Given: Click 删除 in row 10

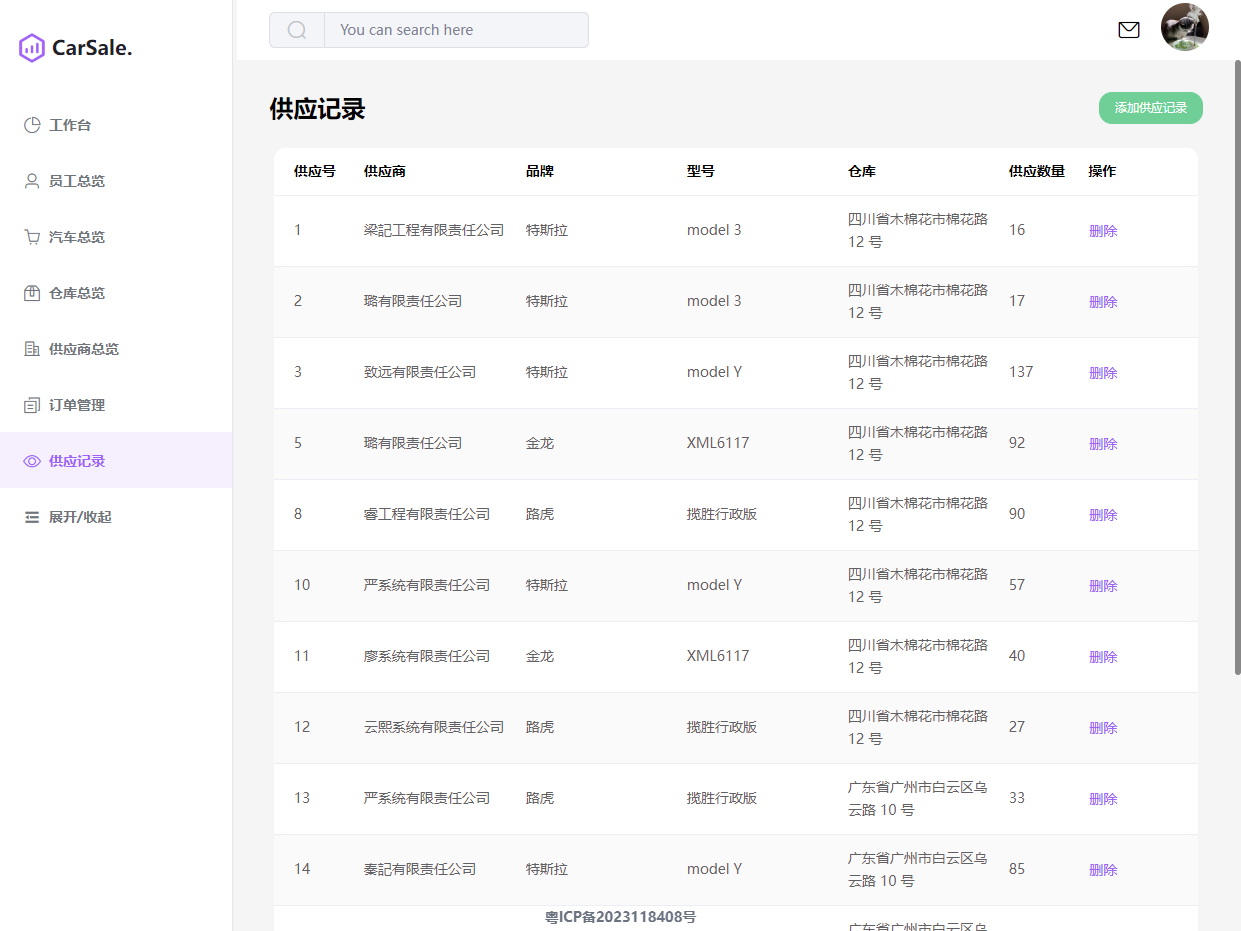Looking at the screenshot, I should point(1103,586).
